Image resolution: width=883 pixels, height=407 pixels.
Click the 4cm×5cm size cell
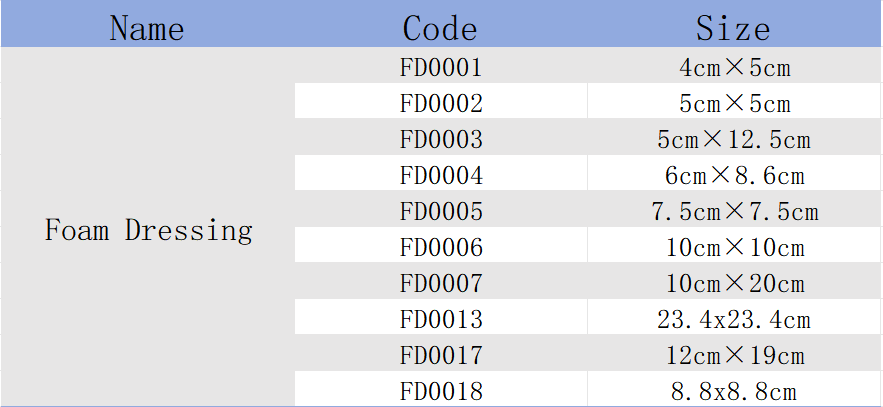coord(734,65)
